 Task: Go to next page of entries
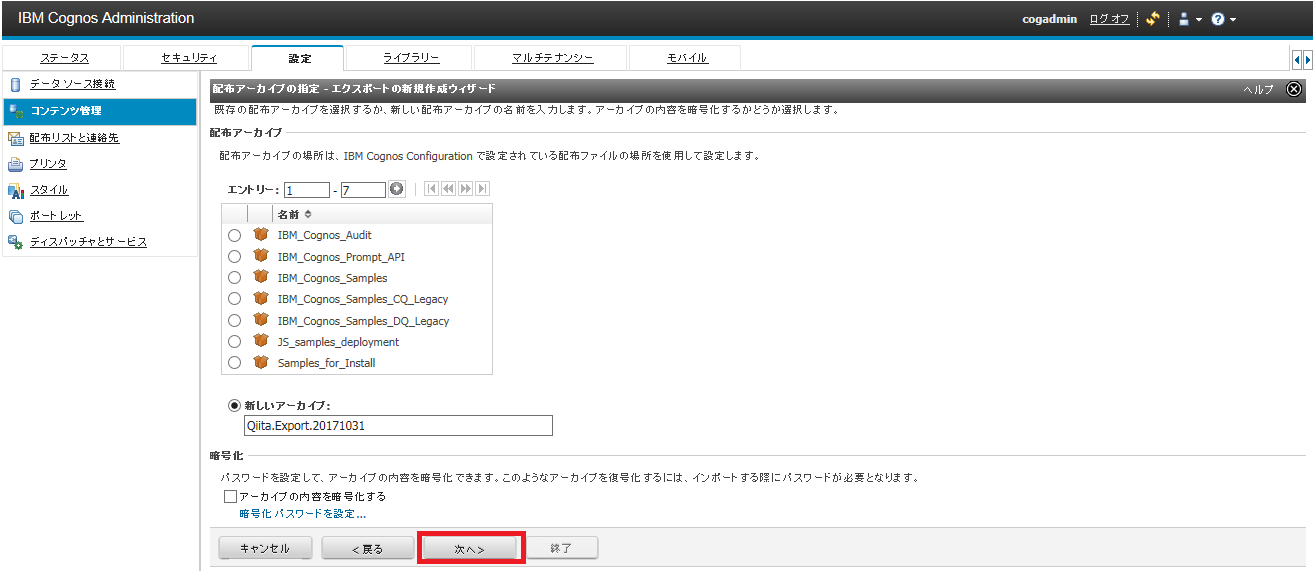[465, 188]
